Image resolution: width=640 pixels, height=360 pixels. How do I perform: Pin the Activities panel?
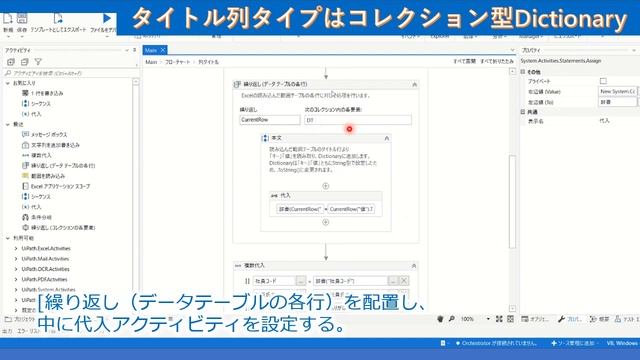pyautogui.click(x=134, y=50)
